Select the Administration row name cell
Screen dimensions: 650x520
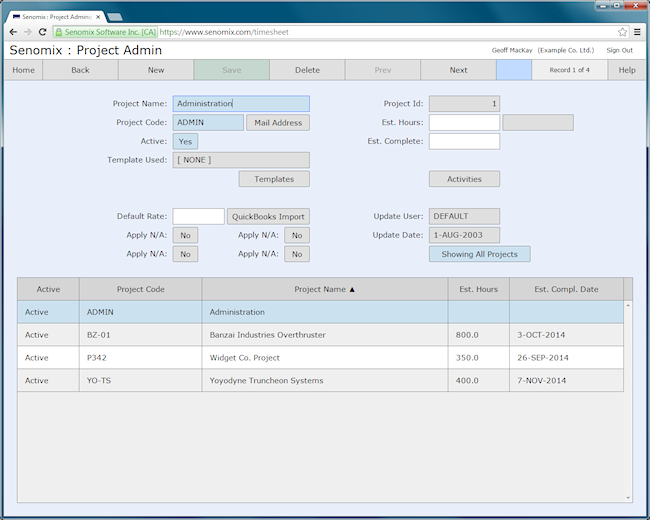pyautogui.click(x=325, y=312)
